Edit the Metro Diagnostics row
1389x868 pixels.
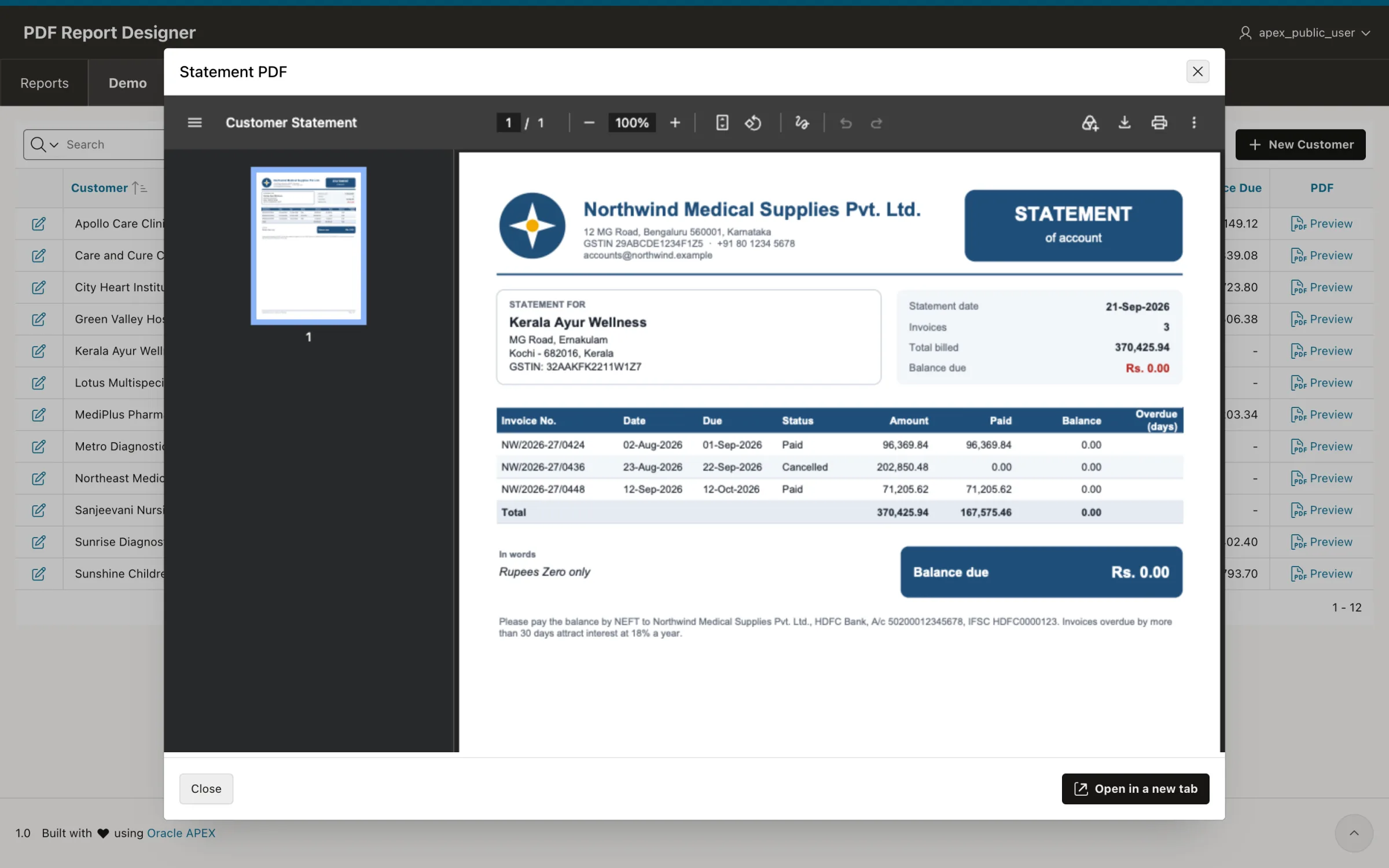click(x=39, y=447)
